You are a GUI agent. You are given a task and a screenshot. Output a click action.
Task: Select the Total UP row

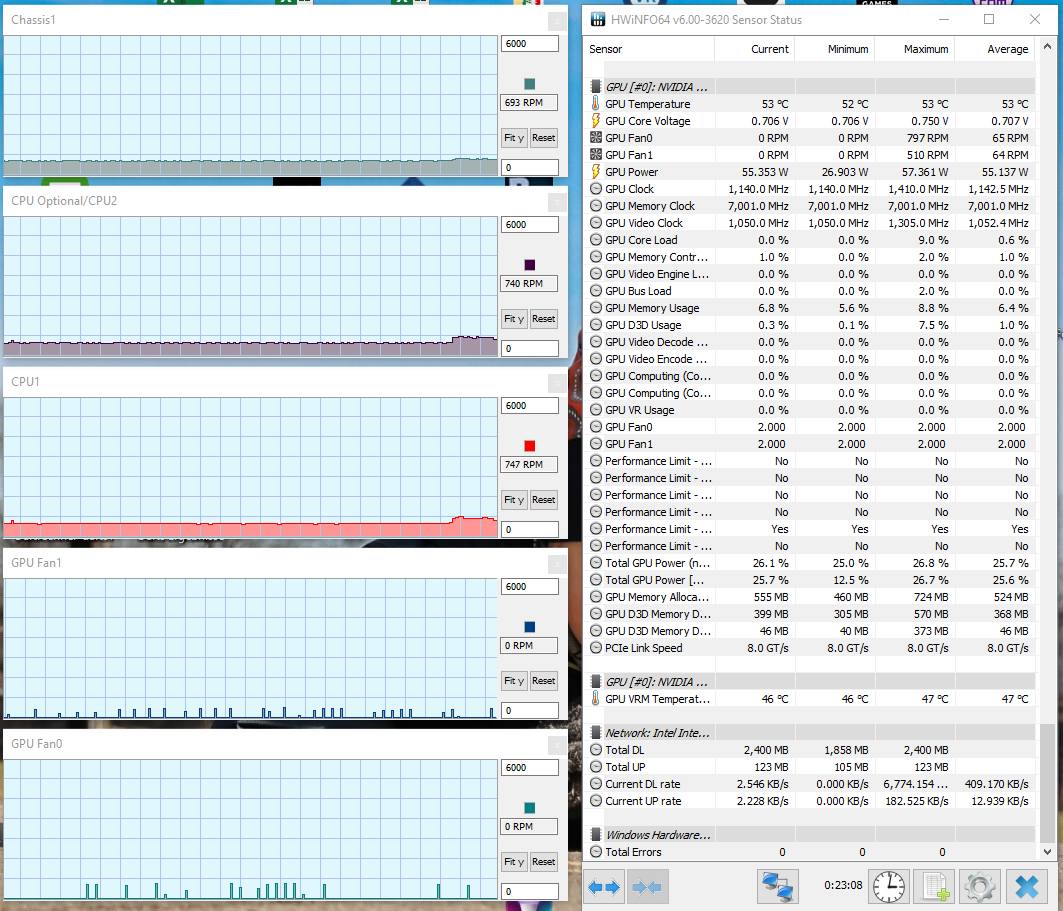810,767
